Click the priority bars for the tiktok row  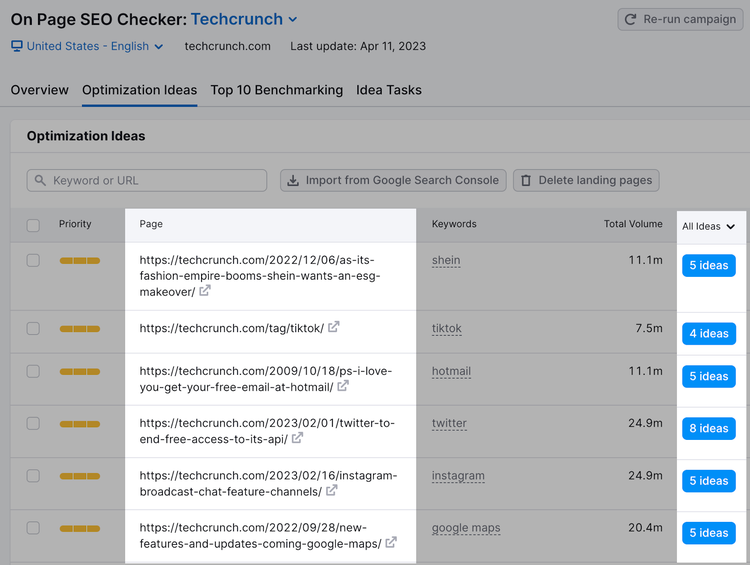pyautogui.click(x=80, y=329)
